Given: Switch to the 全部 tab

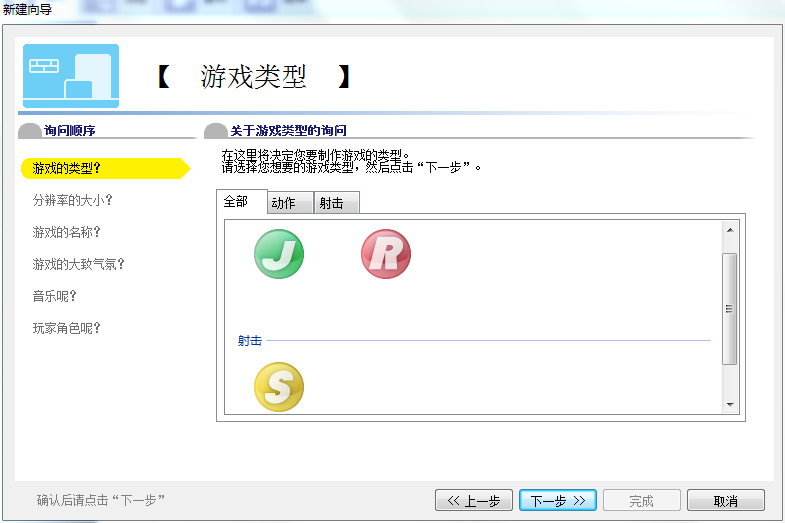Looking at the screenshot, I should 241,202.
